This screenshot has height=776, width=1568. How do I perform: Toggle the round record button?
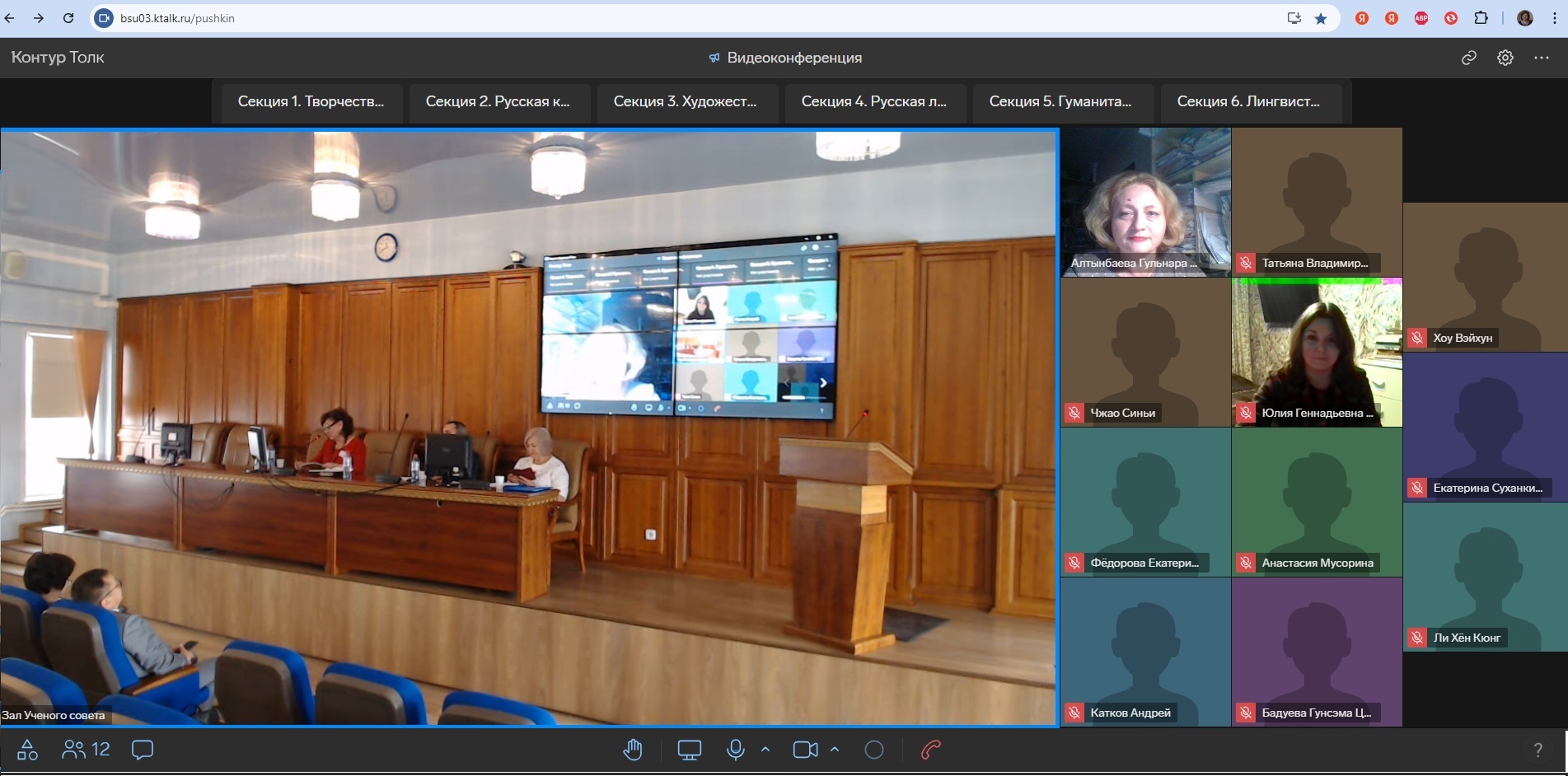(874, 750)
